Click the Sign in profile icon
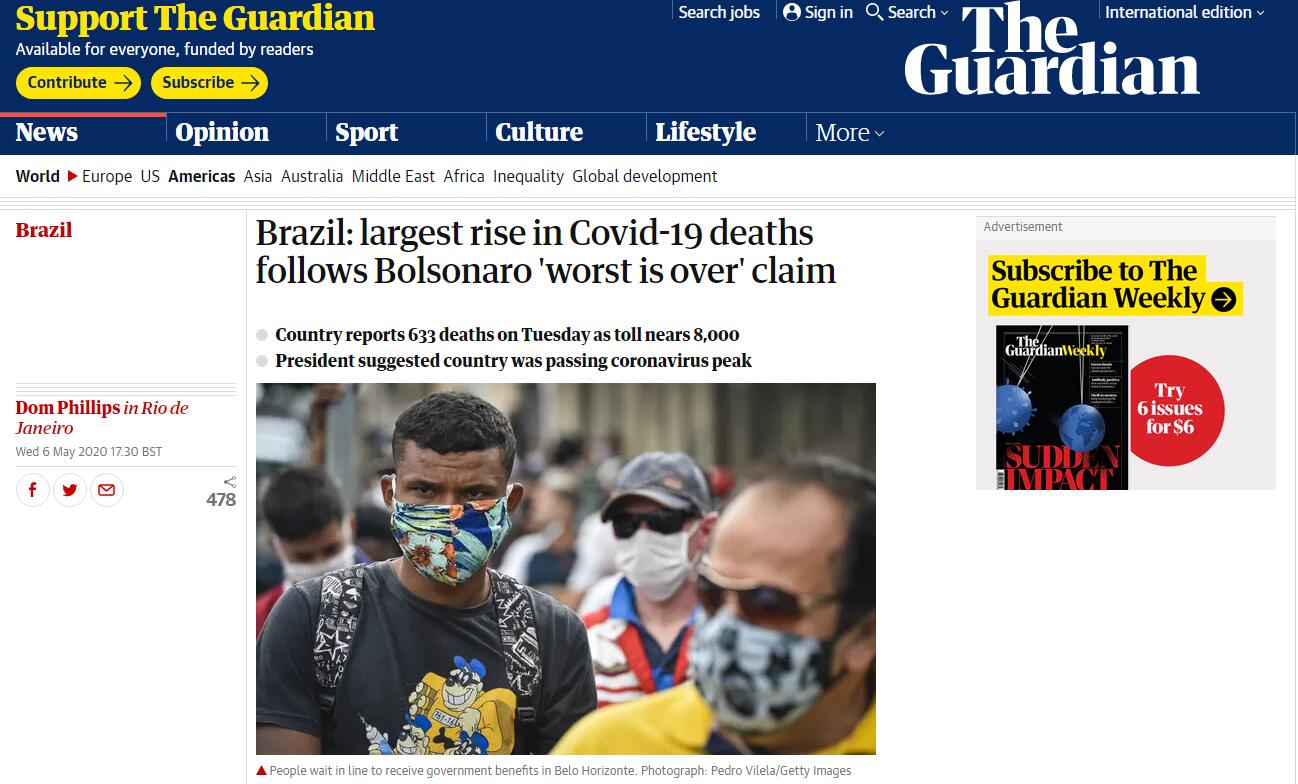This screenshot has width=1298, height=784. (792, 12)
